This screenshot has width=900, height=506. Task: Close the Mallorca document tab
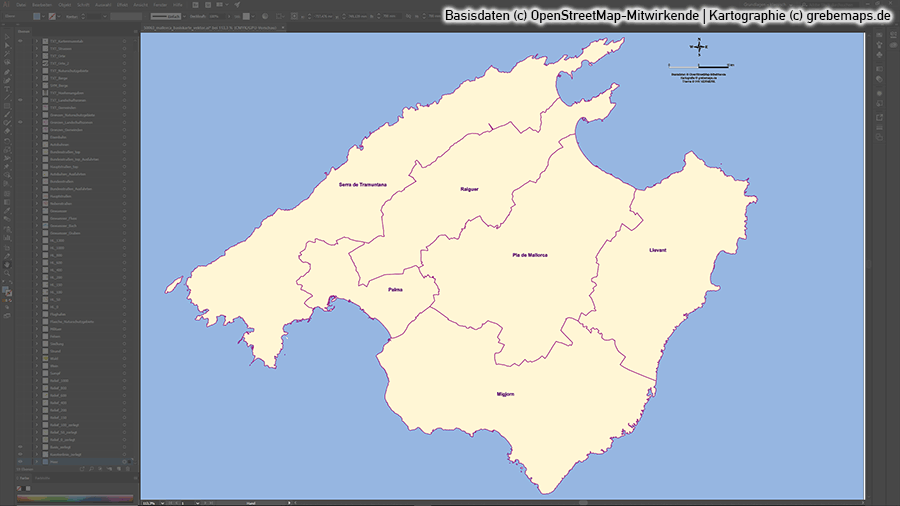284,28
